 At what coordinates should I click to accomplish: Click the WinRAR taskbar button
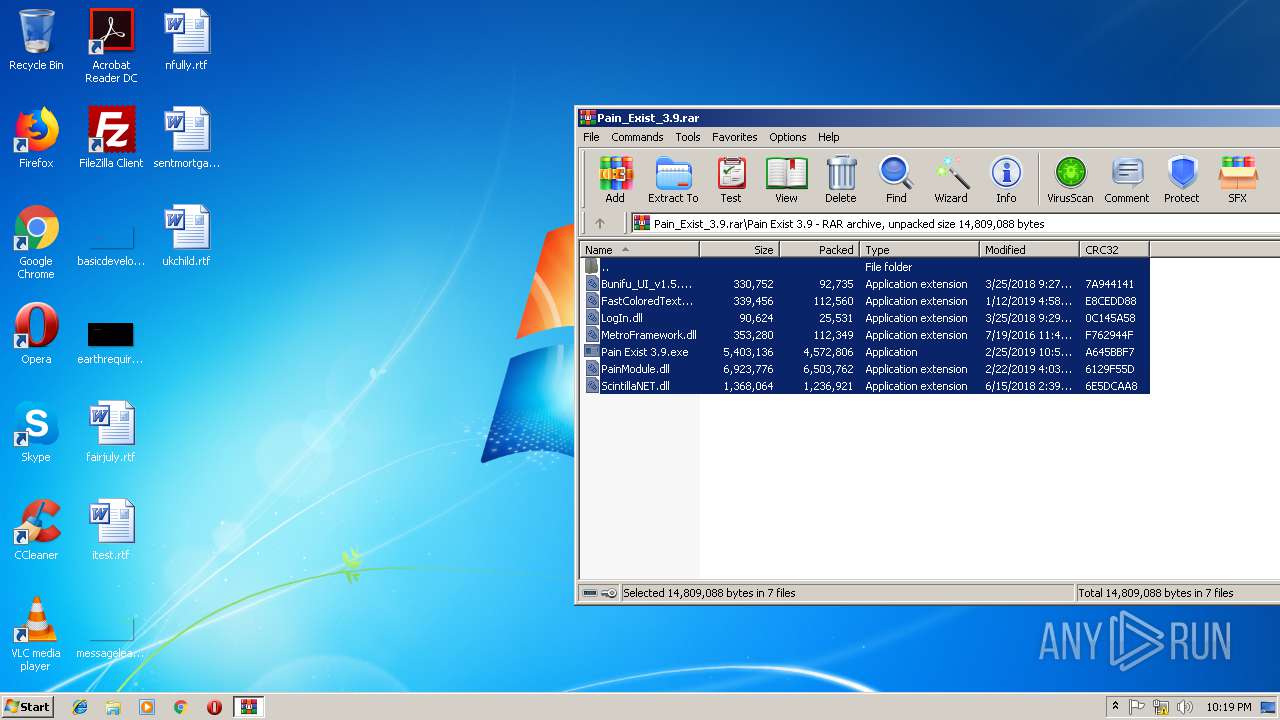point(249,707)
